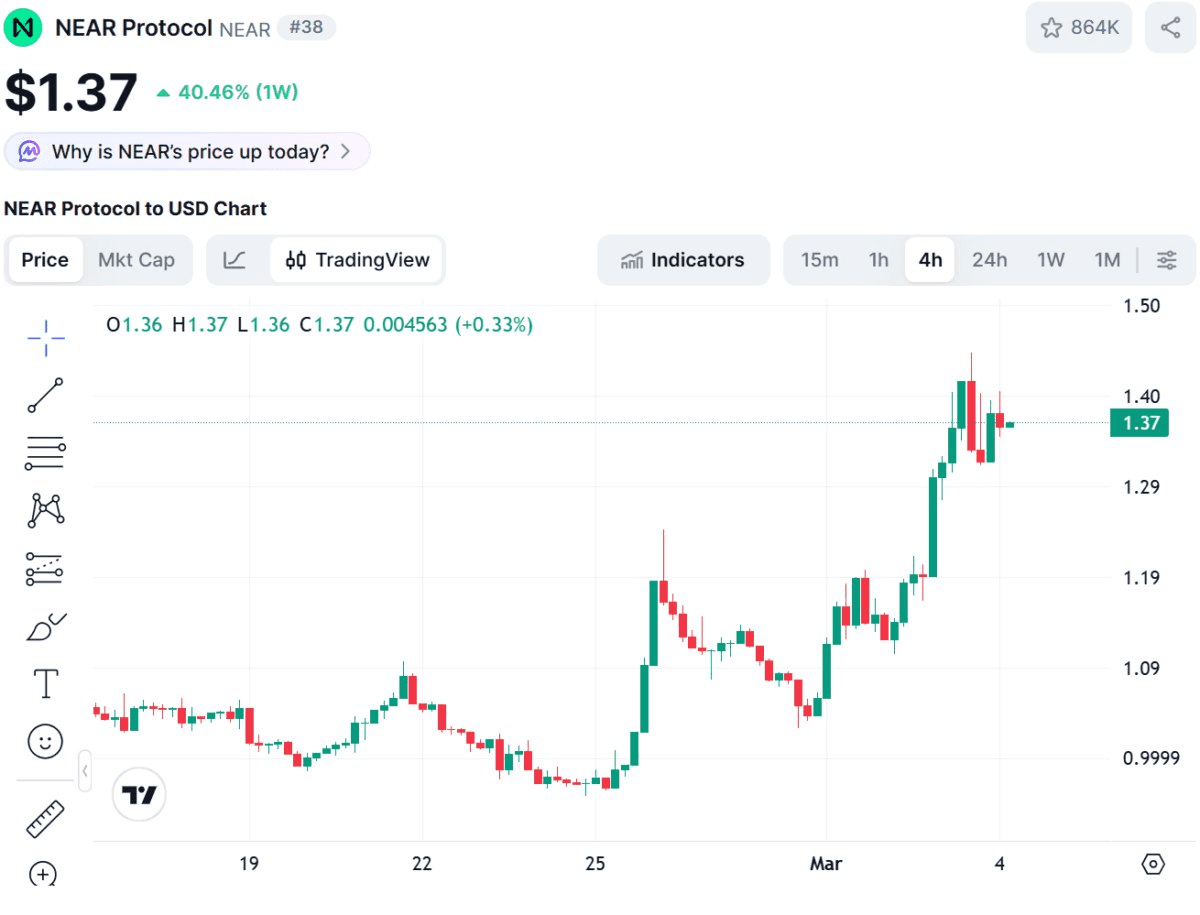Open the Fibonacci retracement tool
This screenshot has height=915, width=1200.
click(x=45, y=453)
